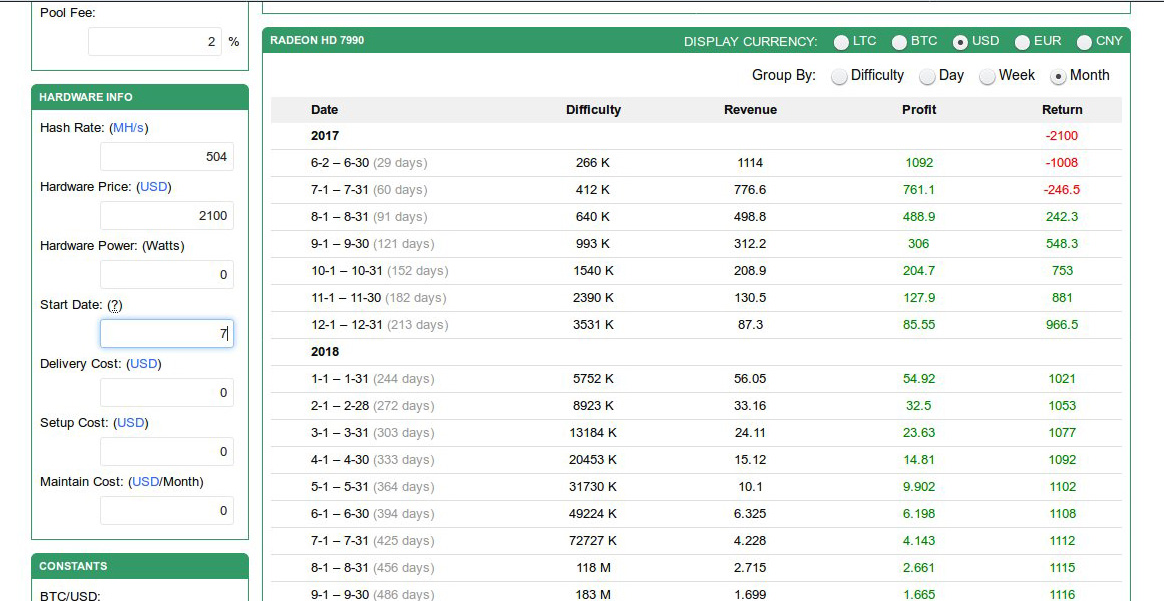Select CNY display currency

pos(1084,42)
